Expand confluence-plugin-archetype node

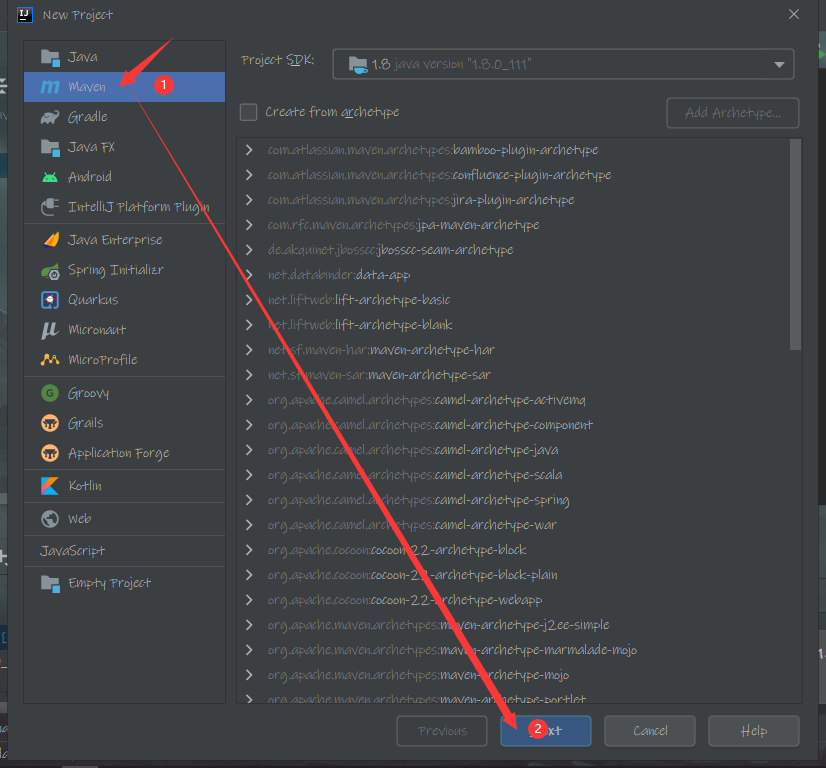[x=249, y=175]
